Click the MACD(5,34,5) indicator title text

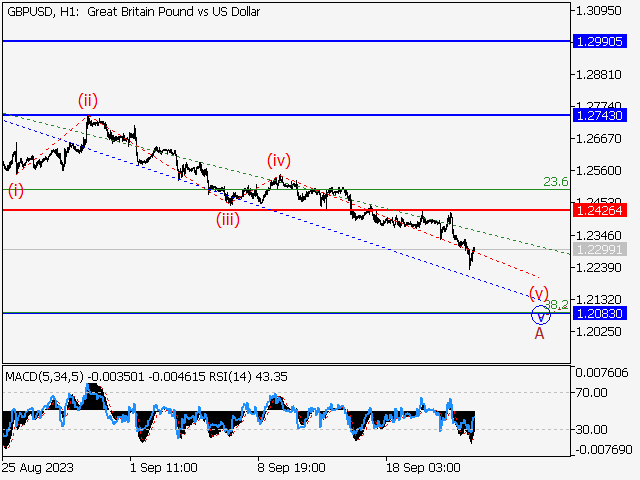pyautogui.click(x=44, y=376)
